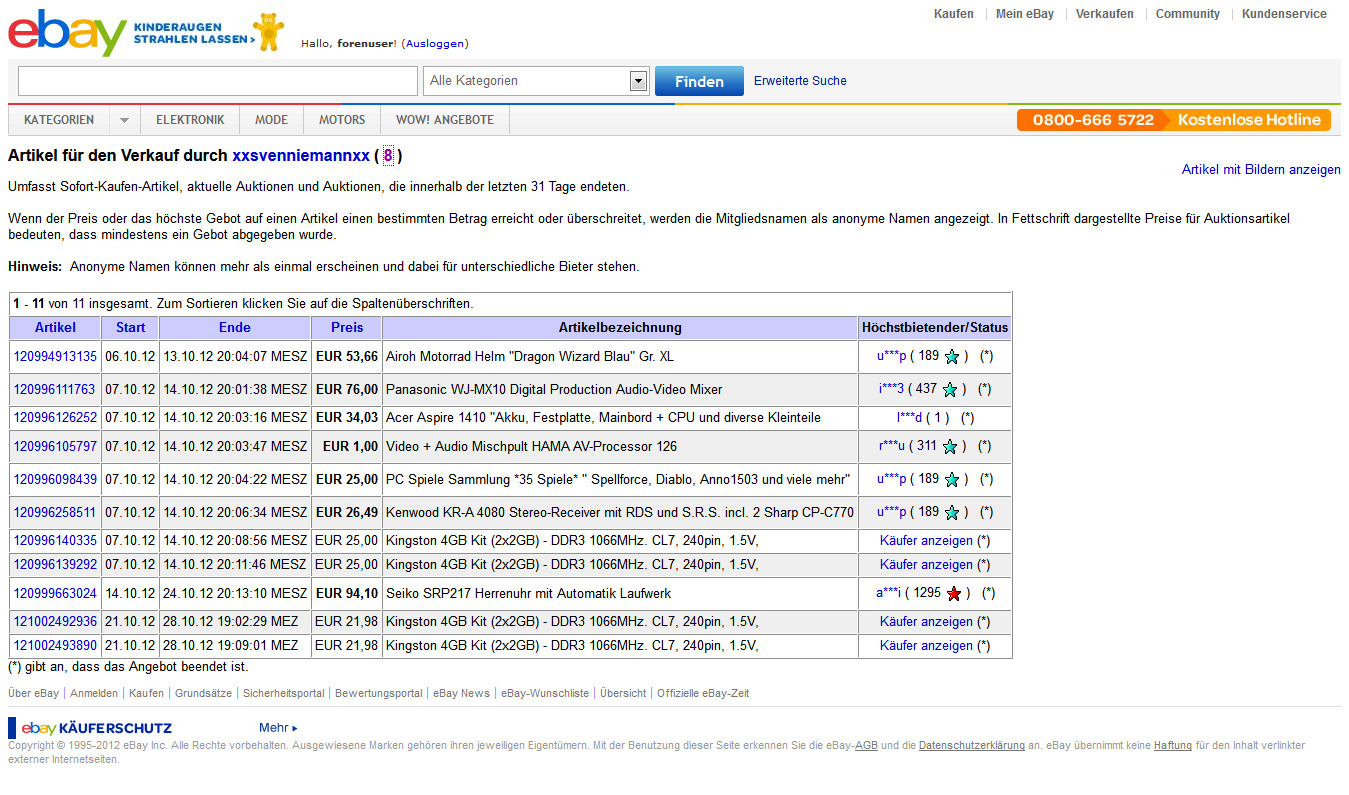Click the Ausloggen link
The height and width of the screenshot is (795, 1349).
click(434, 44)
